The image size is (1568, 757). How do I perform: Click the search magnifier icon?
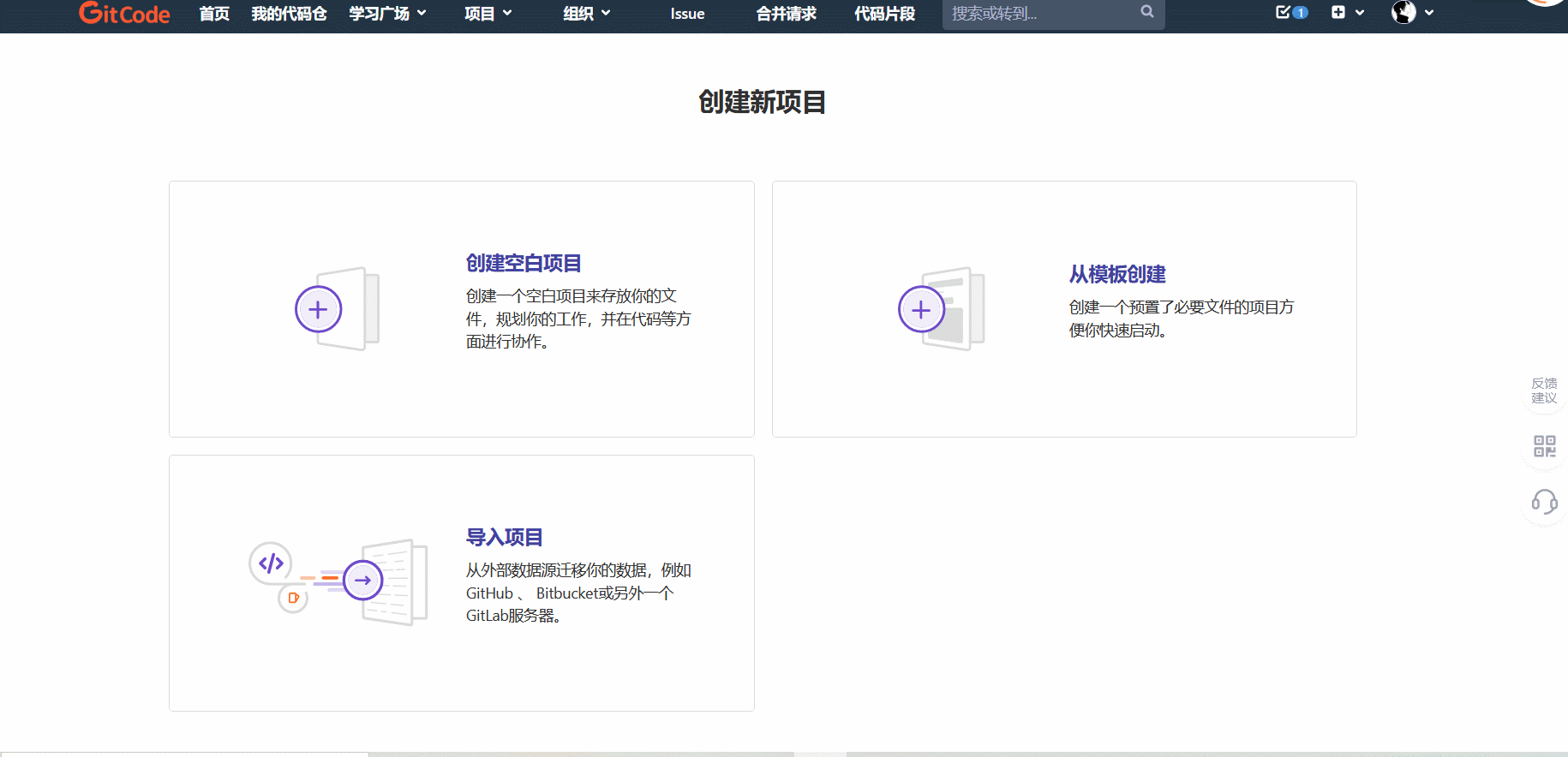(1147, 12)
